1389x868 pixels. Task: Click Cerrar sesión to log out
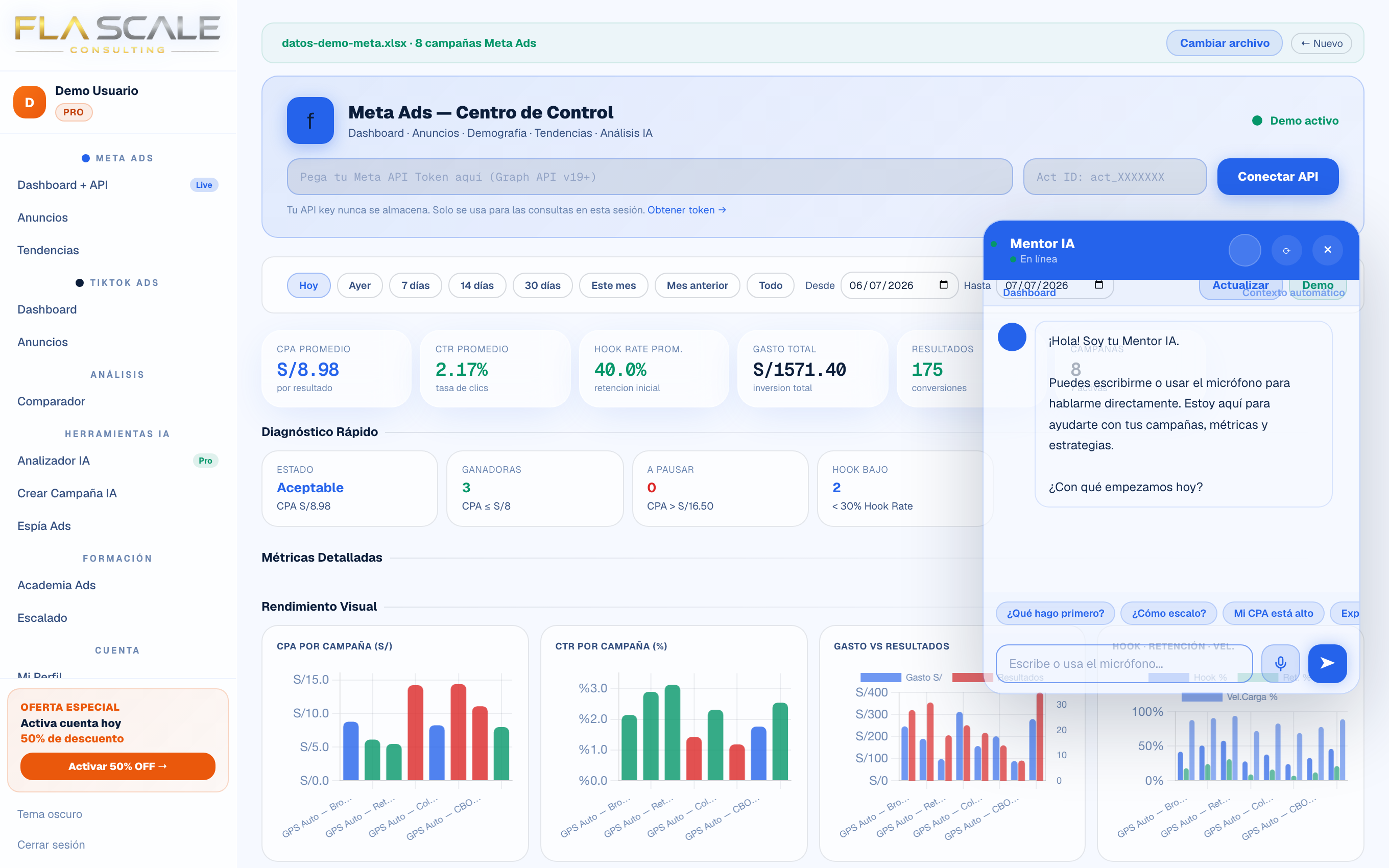tap(51, 845)
